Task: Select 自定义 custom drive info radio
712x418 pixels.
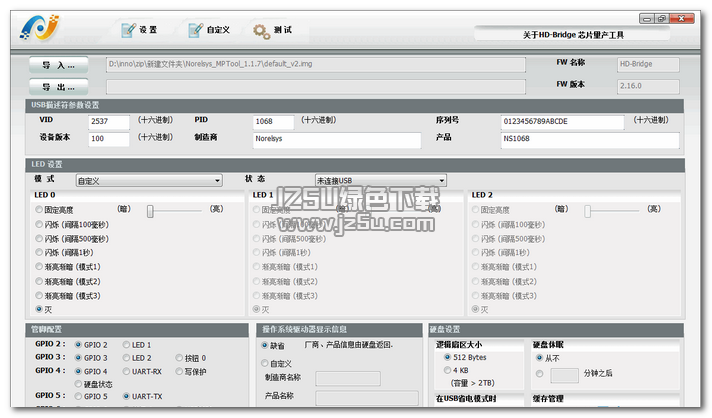Action: tap(265, 363)
